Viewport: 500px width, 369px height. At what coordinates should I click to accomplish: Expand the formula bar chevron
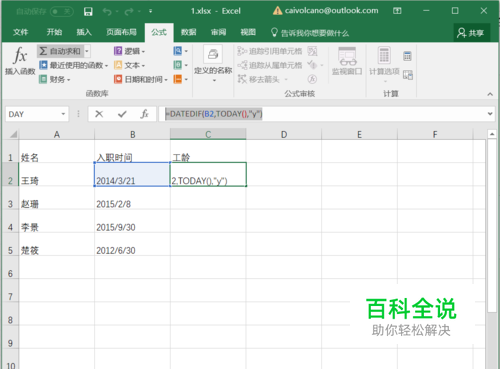tap(490, 114)
